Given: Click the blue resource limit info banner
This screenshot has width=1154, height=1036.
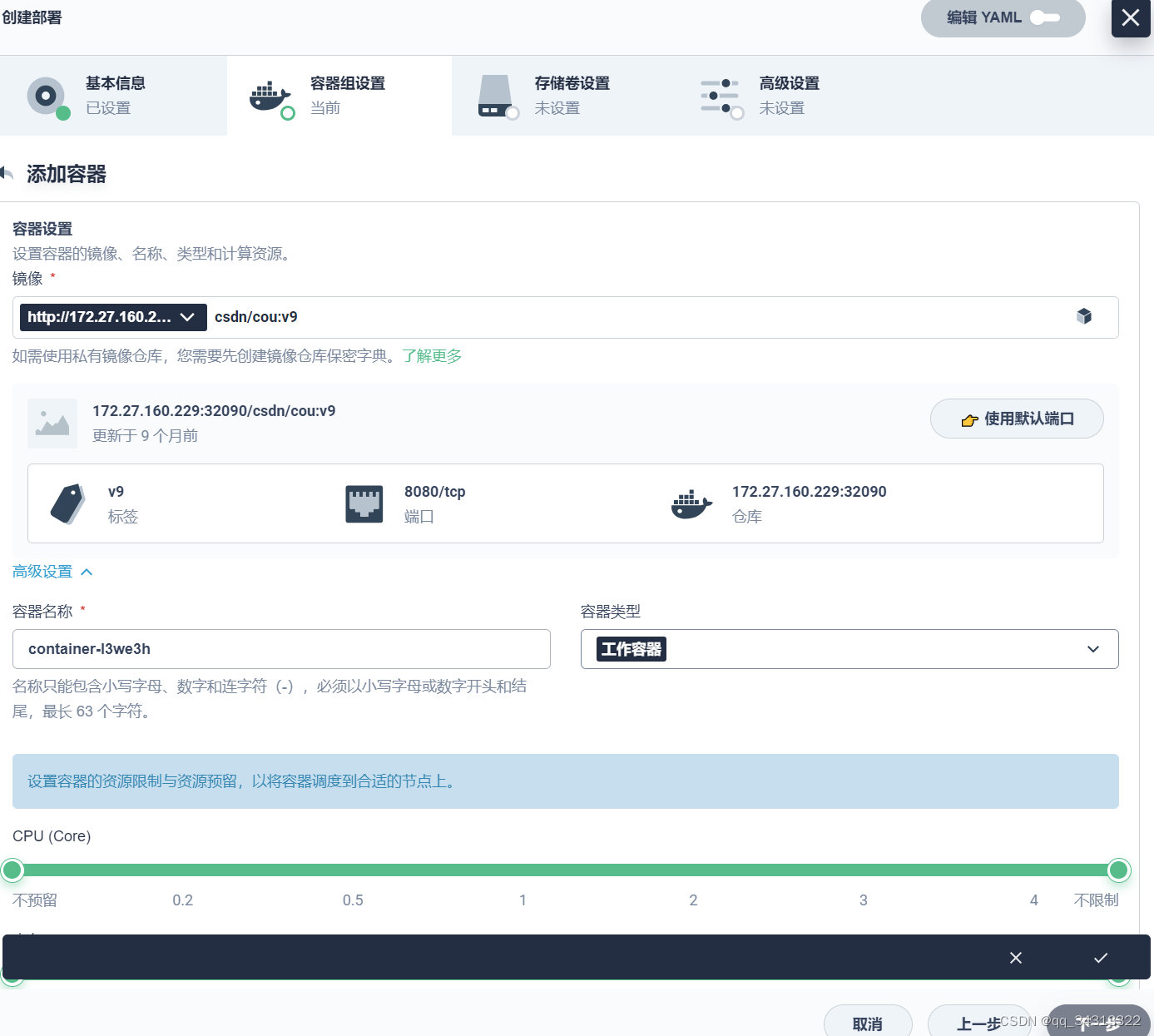Looking at the screenshot, I should (x=566, y=781).
